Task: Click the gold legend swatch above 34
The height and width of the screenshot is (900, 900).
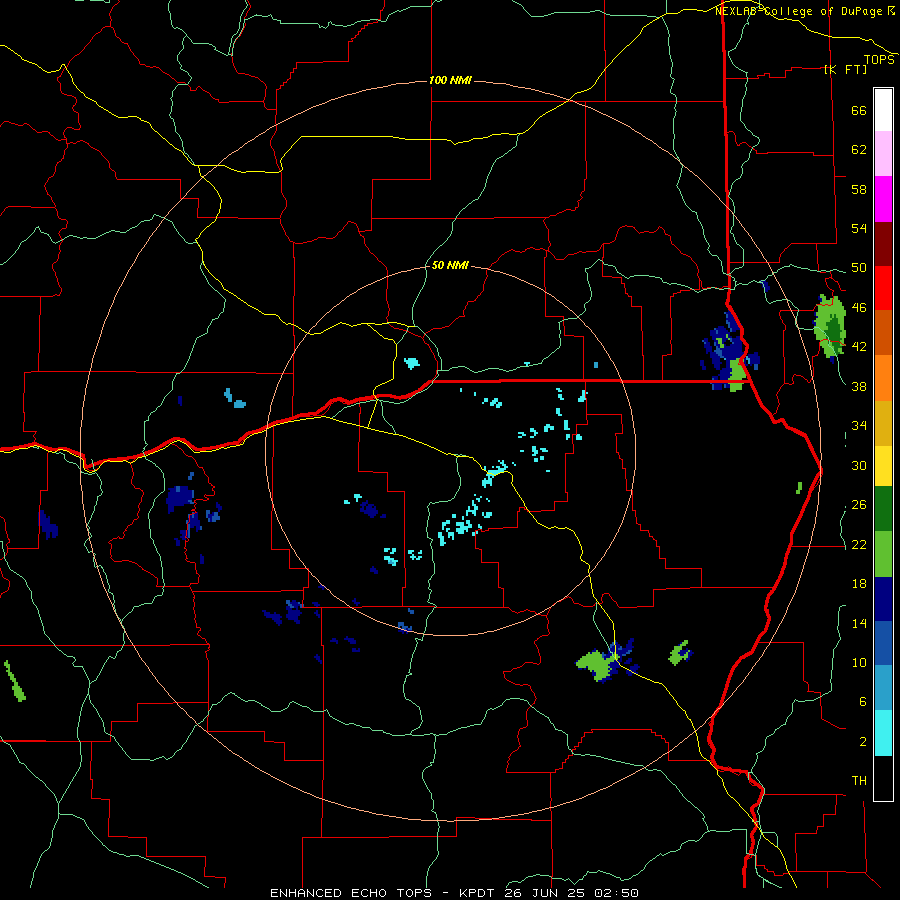Action: 883,422
